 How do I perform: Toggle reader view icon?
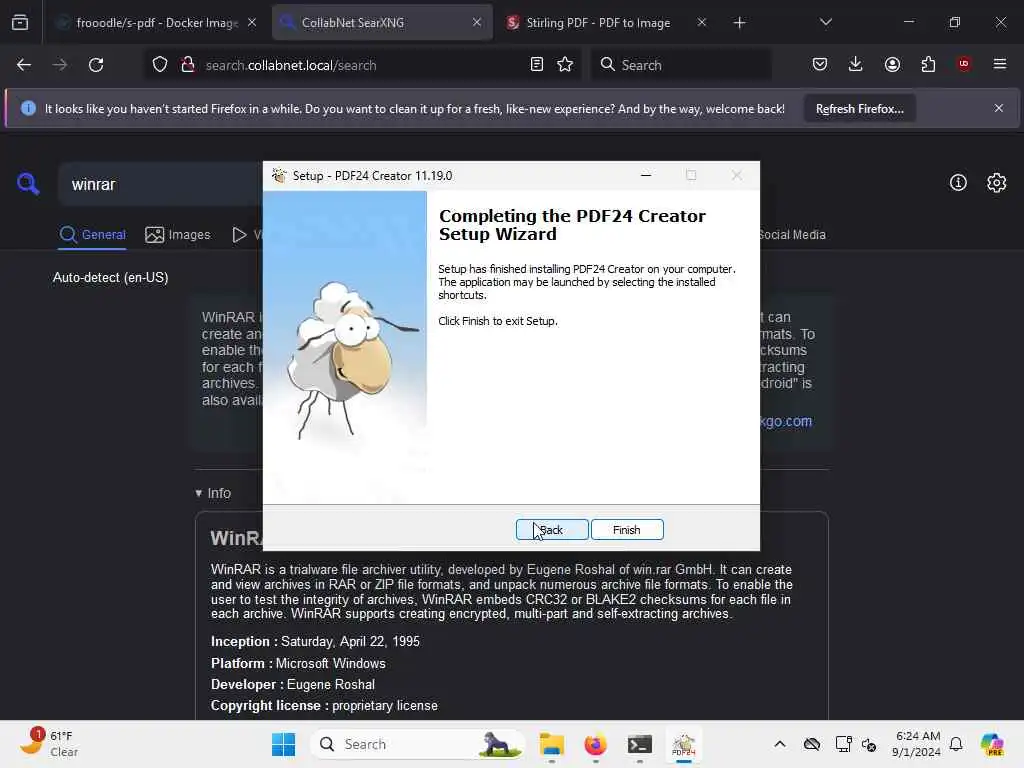[537, 65]
